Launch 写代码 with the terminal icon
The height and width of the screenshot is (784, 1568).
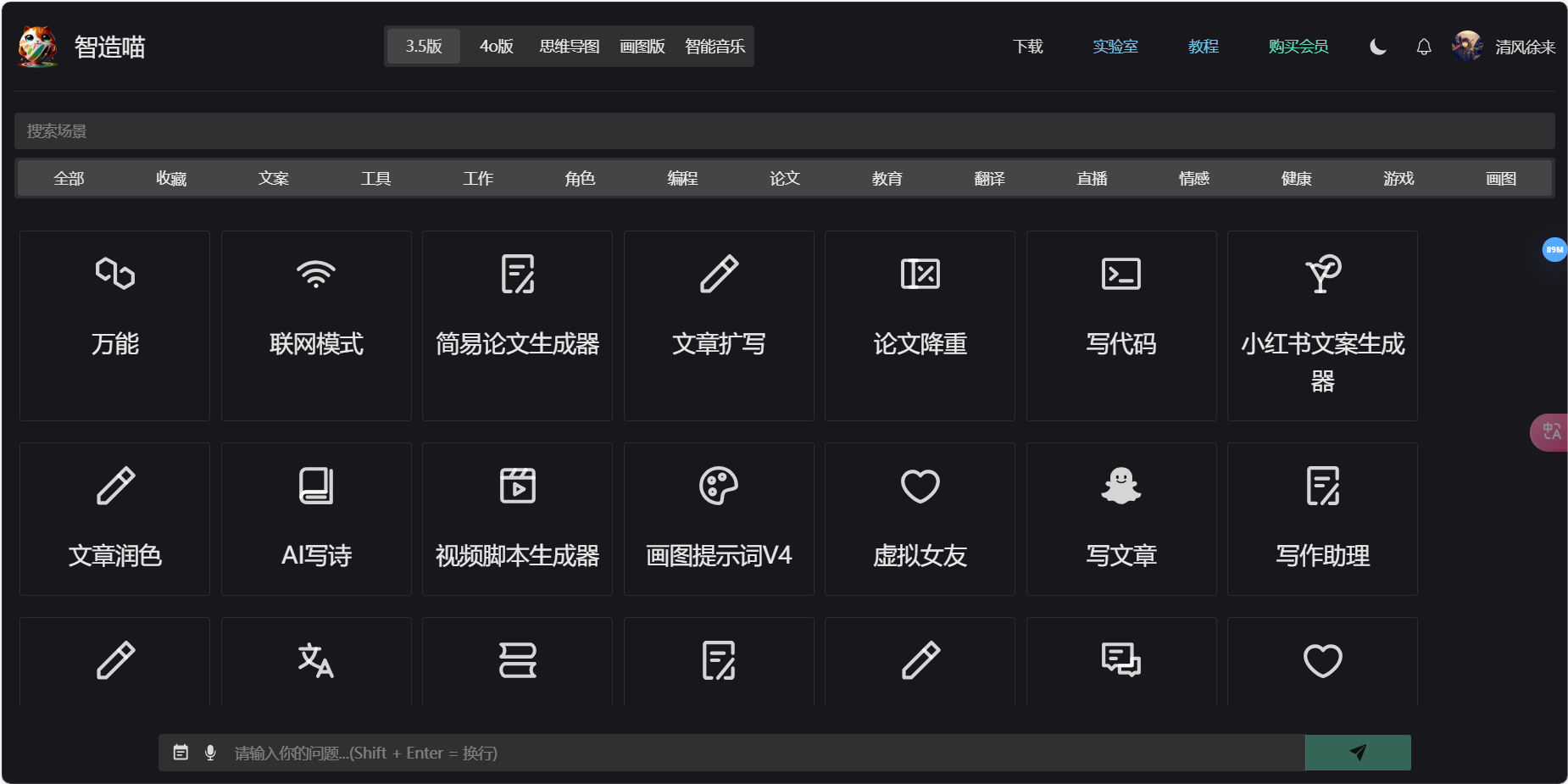1120,274
